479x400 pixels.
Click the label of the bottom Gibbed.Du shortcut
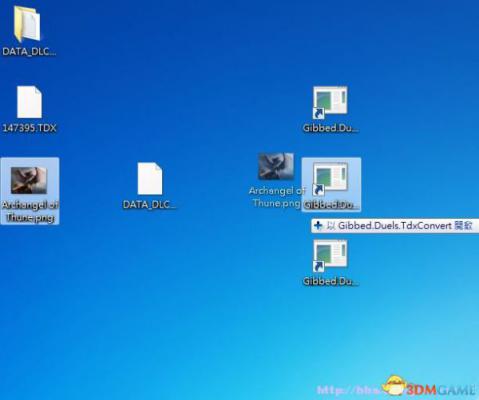[330, 281]
